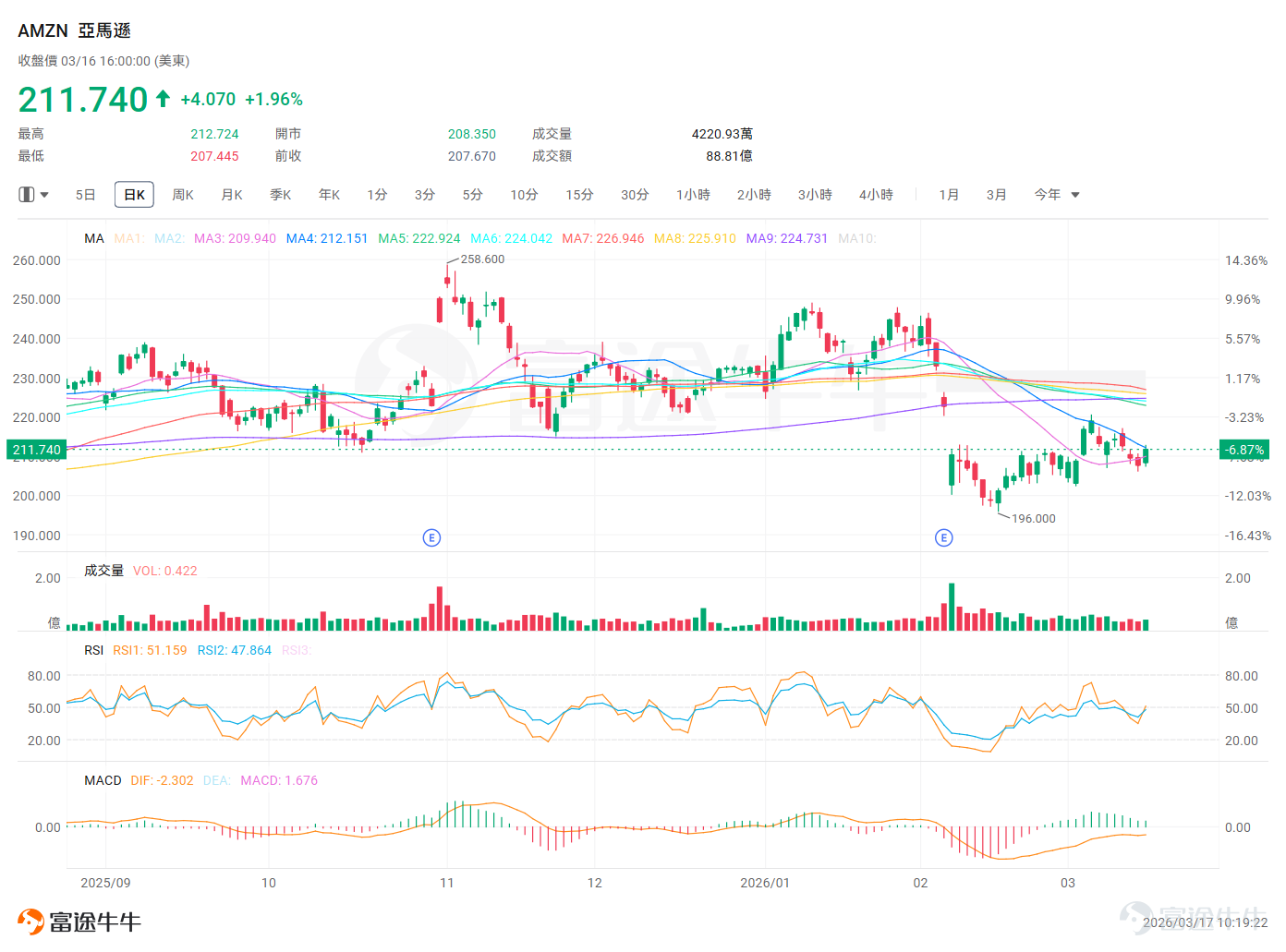Toggle the MA4: 212.151 line
The width and height of the screenshot is (1286, 952).
[x=327, y=238]
